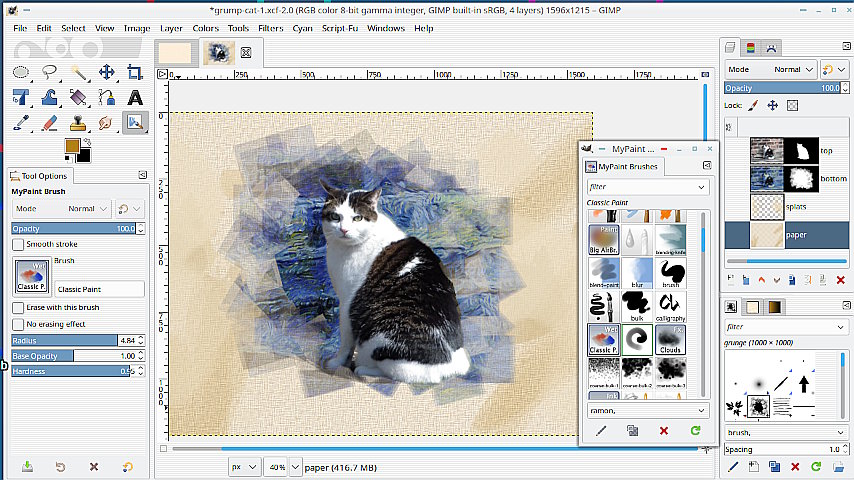
Task: Check the Erase with this brush option
Action: [18, 308]
